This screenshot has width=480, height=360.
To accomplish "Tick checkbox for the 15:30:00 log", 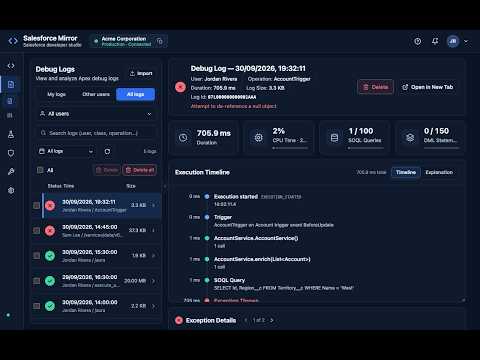I will (x=37, y=256).
